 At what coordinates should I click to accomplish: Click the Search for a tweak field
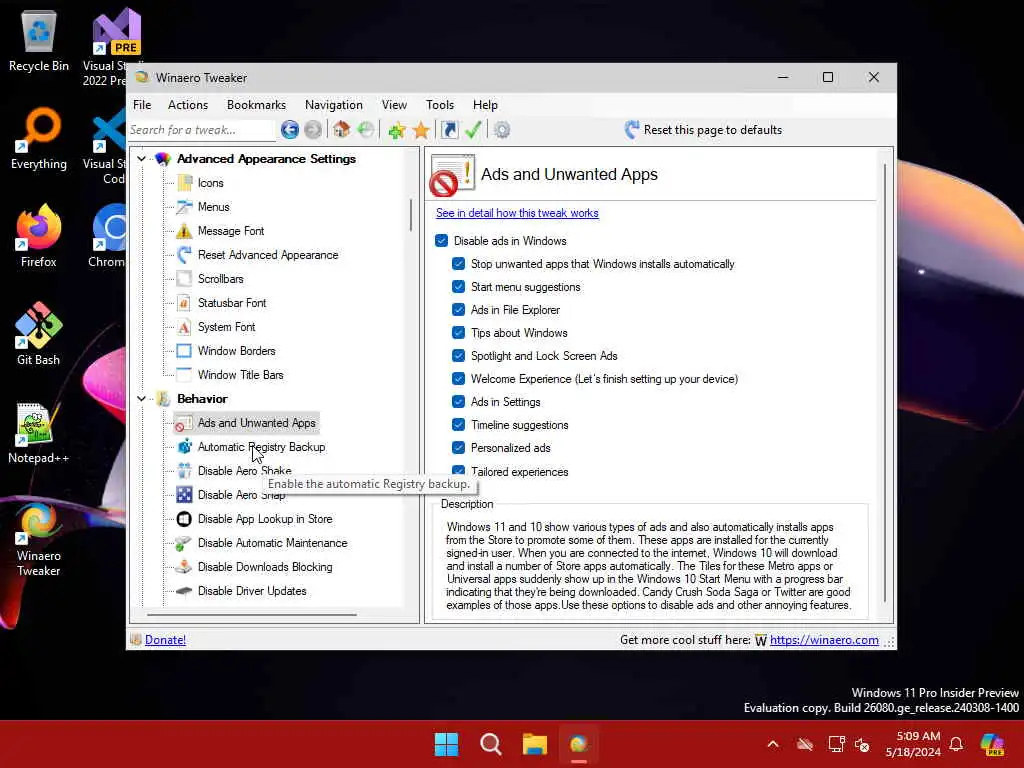[x=201, y=130]
